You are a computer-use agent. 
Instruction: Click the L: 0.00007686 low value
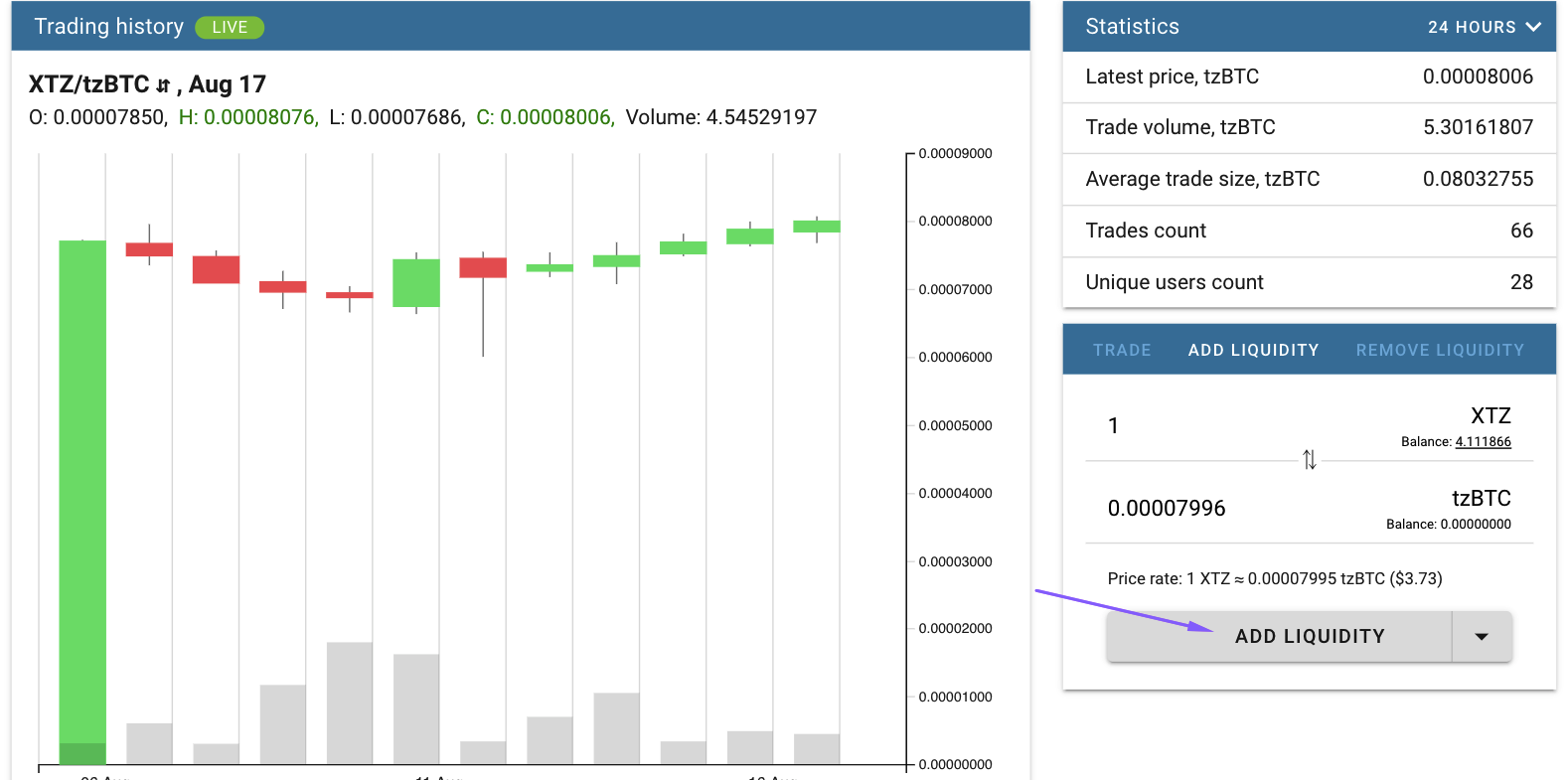point(397,117)
